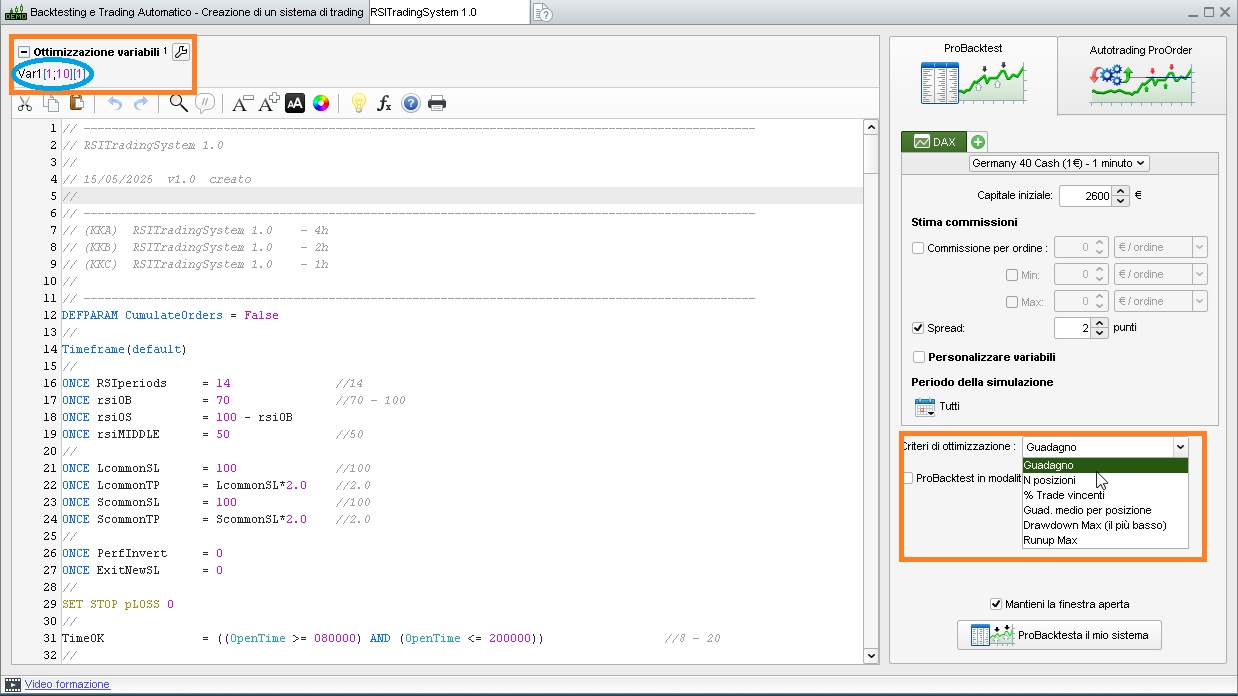The width and height of the screenshot is (1238, 696).
Task: Enable the Min commission checkbox
Action: [1012, 275]
